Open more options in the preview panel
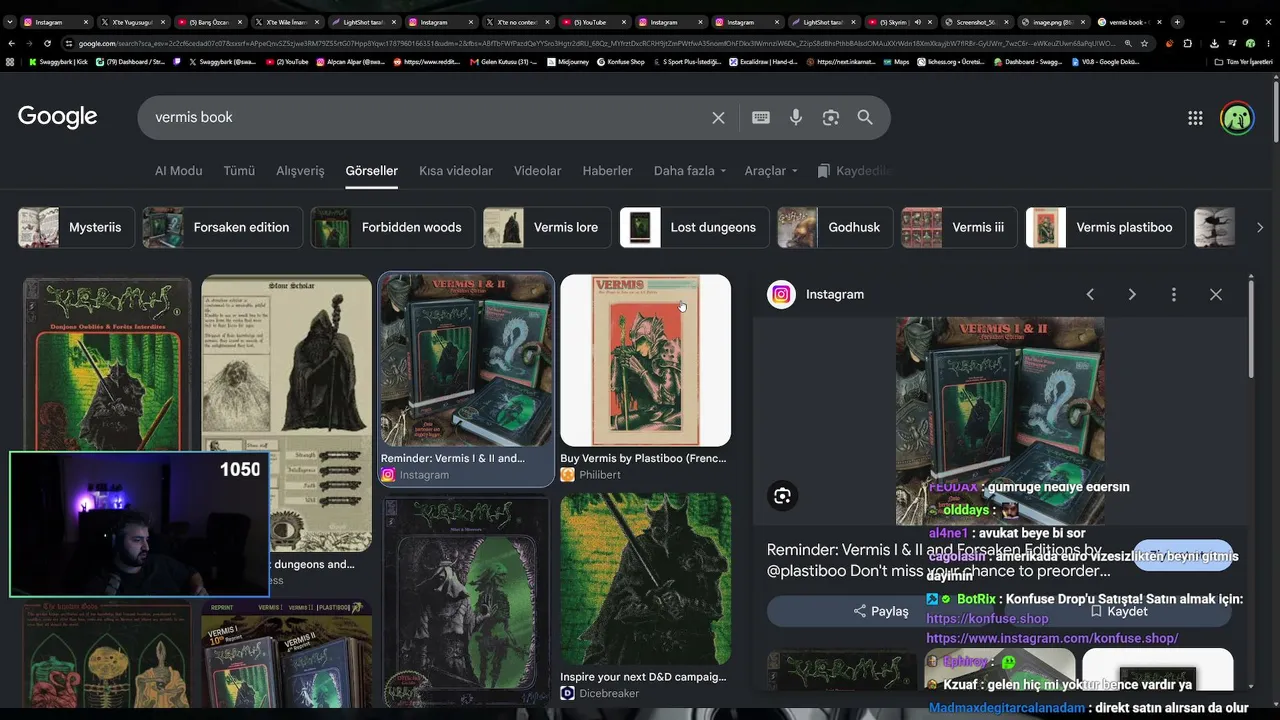Viewport: 1280px width, 720px height. tap(1174, 294)
